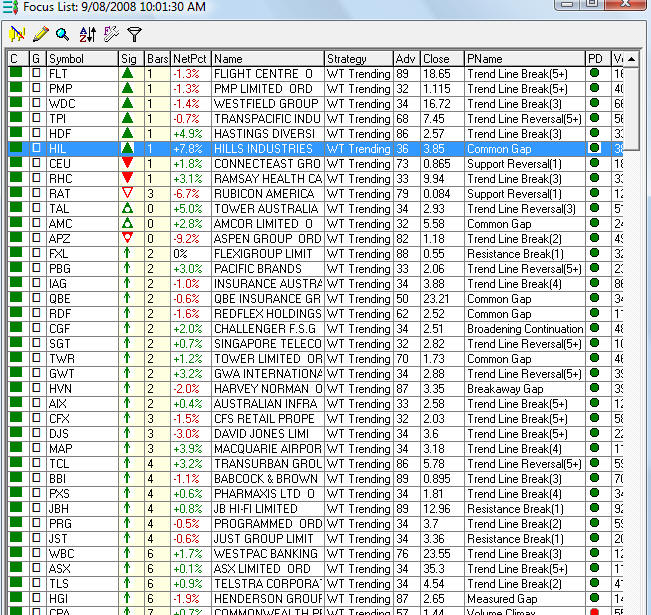Click the symbol cell TCL
This screenshot has width=651, height=615.
pos(82,463)
